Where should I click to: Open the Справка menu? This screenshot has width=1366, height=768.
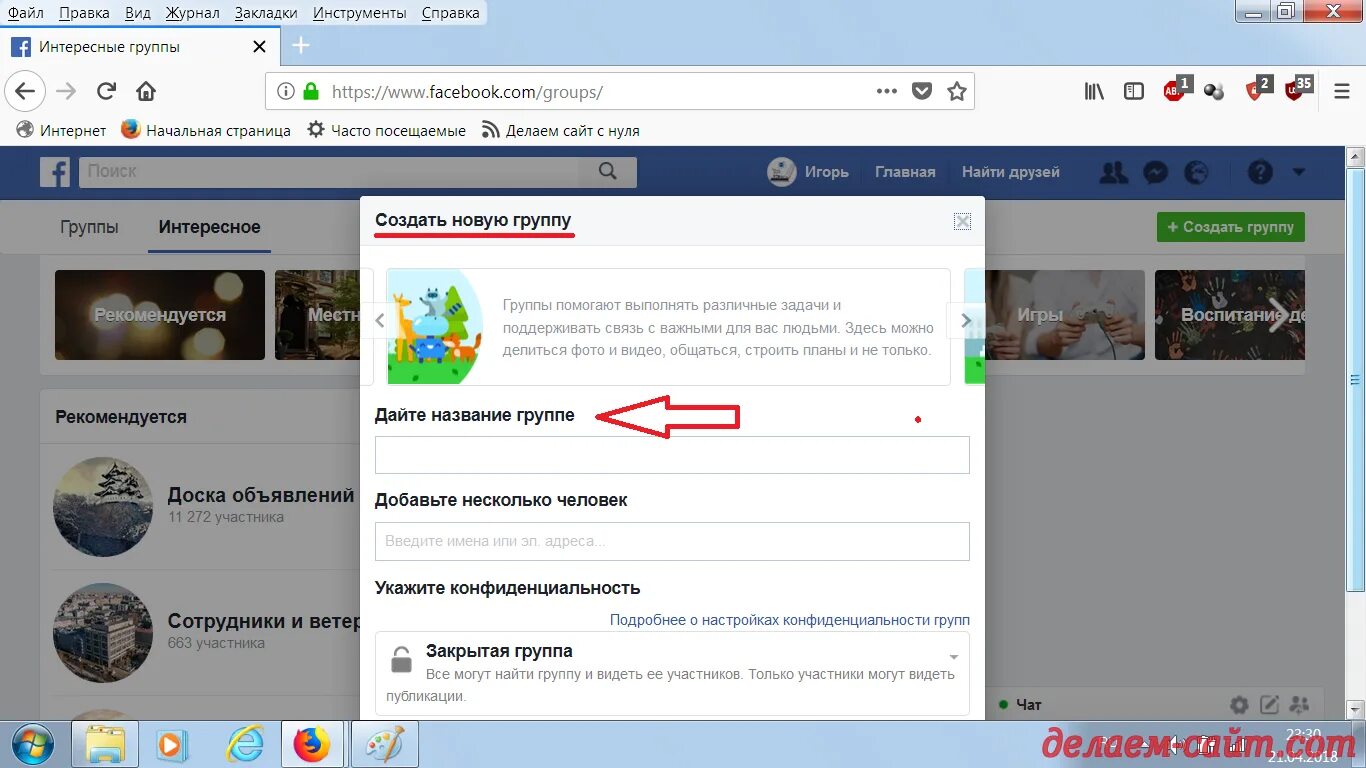(x=450, y=13)
